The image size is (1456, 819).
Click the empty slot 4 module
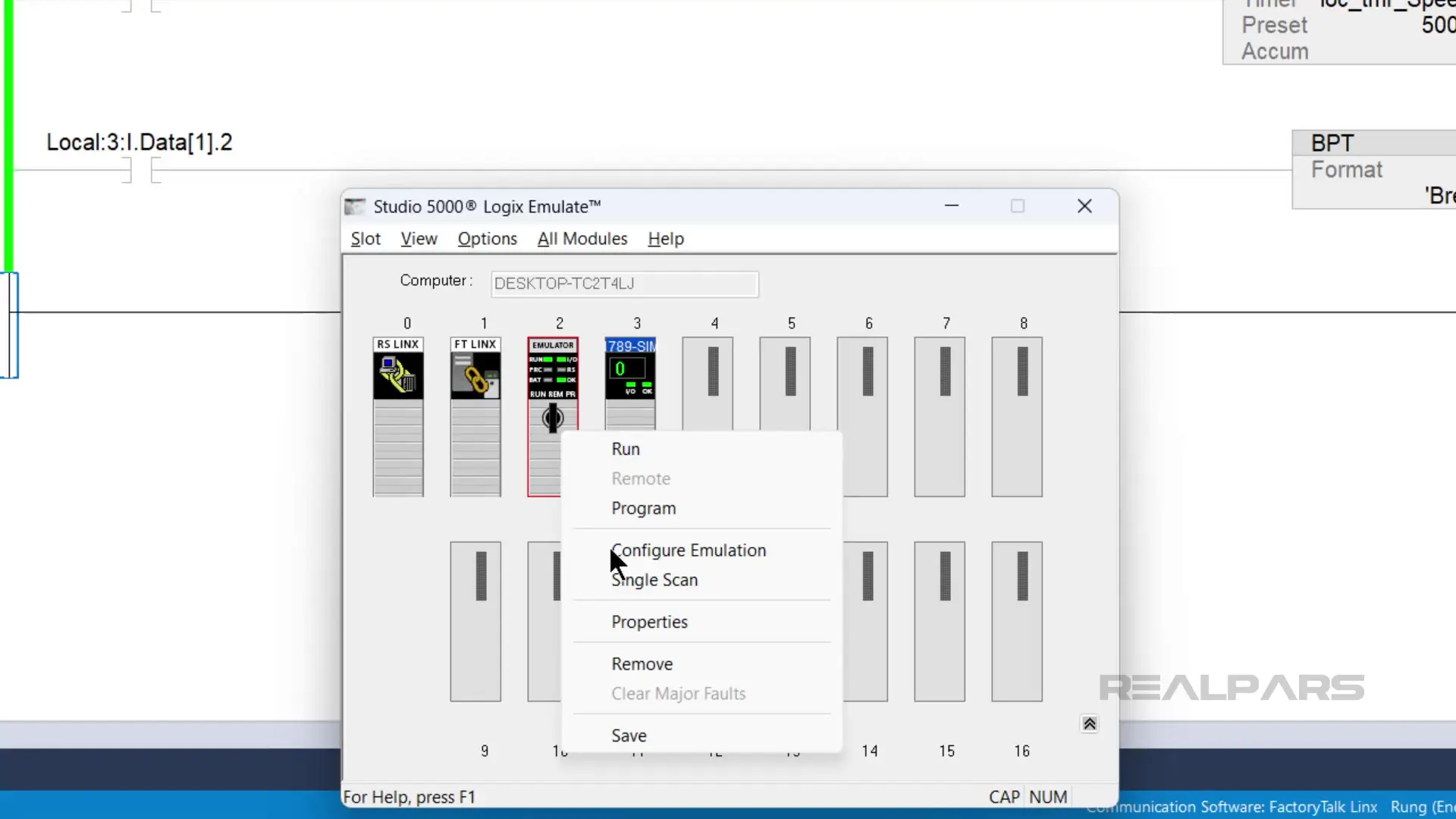708,383
